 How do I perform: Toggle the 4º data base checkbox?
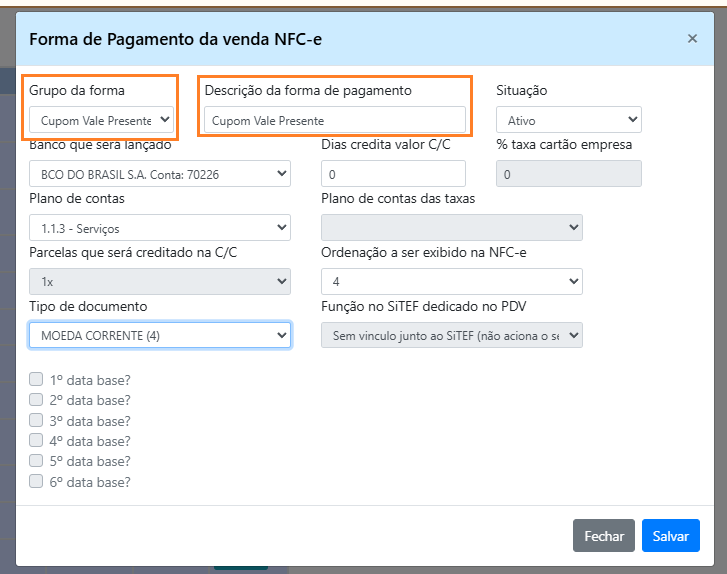(x=36, y=440)
